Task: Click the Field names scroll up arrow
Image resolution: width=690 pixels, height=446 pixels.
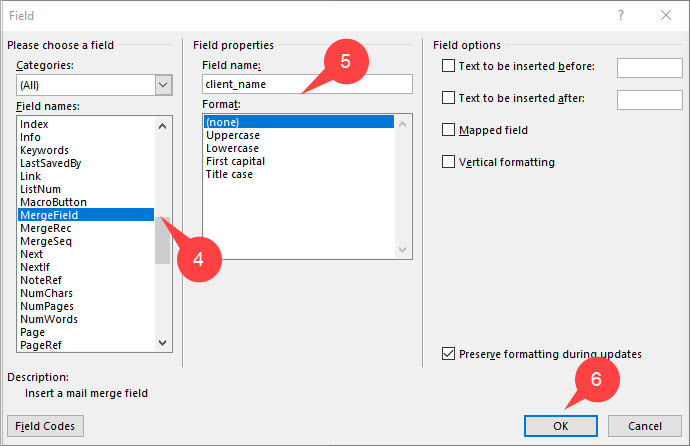Action: 162,126
